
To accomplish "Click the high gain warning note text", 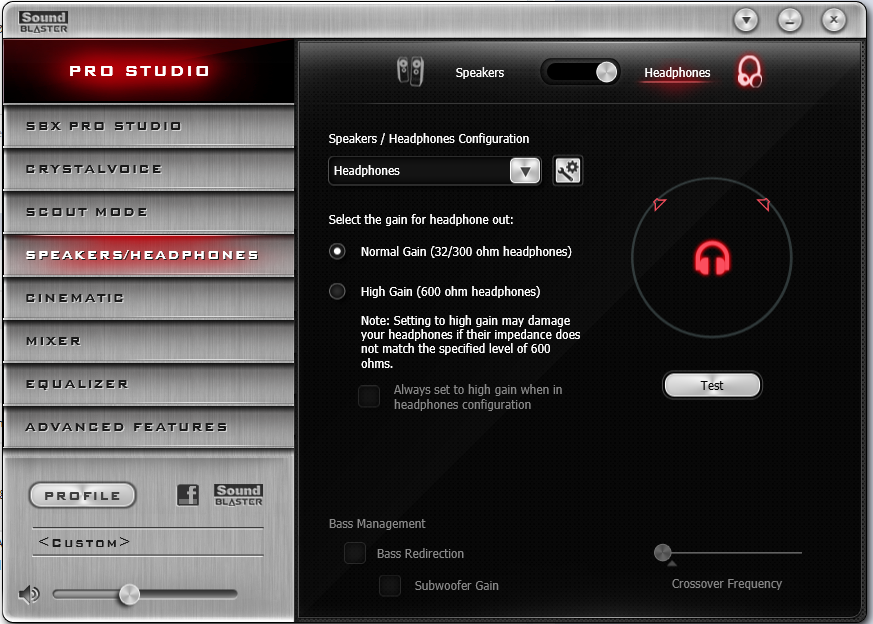I will (470, 342).
